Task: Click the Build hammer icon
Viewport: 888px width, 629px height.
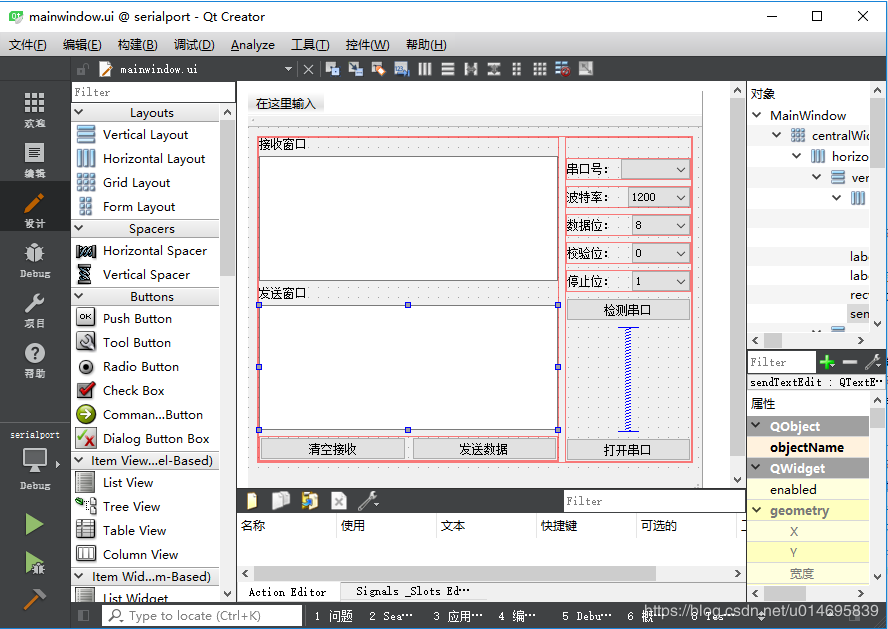Action: click(34, 598)
